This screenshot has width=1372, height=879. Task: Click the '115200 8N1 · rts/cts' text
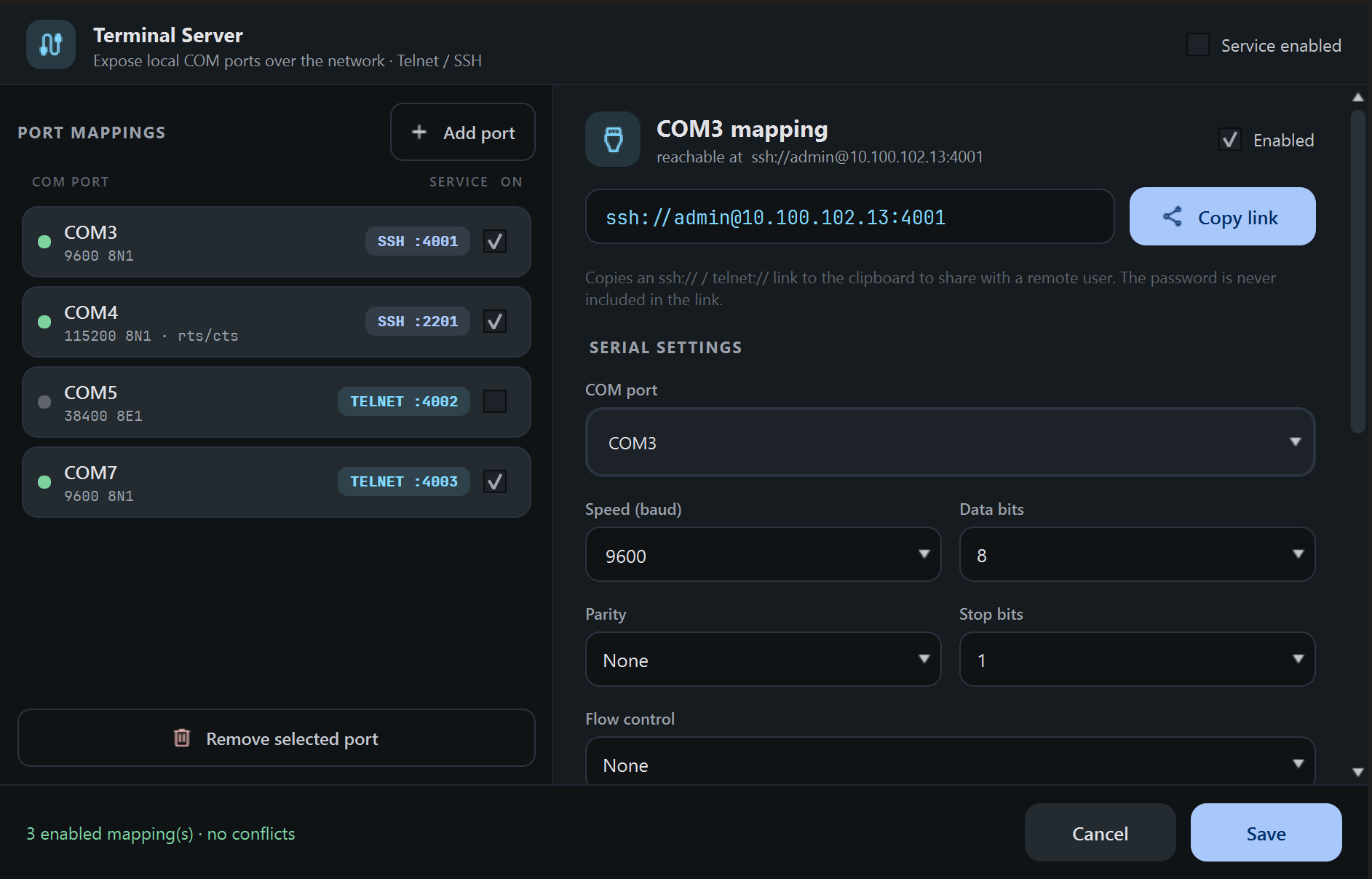pyautogui.click(x=151, y=336)
